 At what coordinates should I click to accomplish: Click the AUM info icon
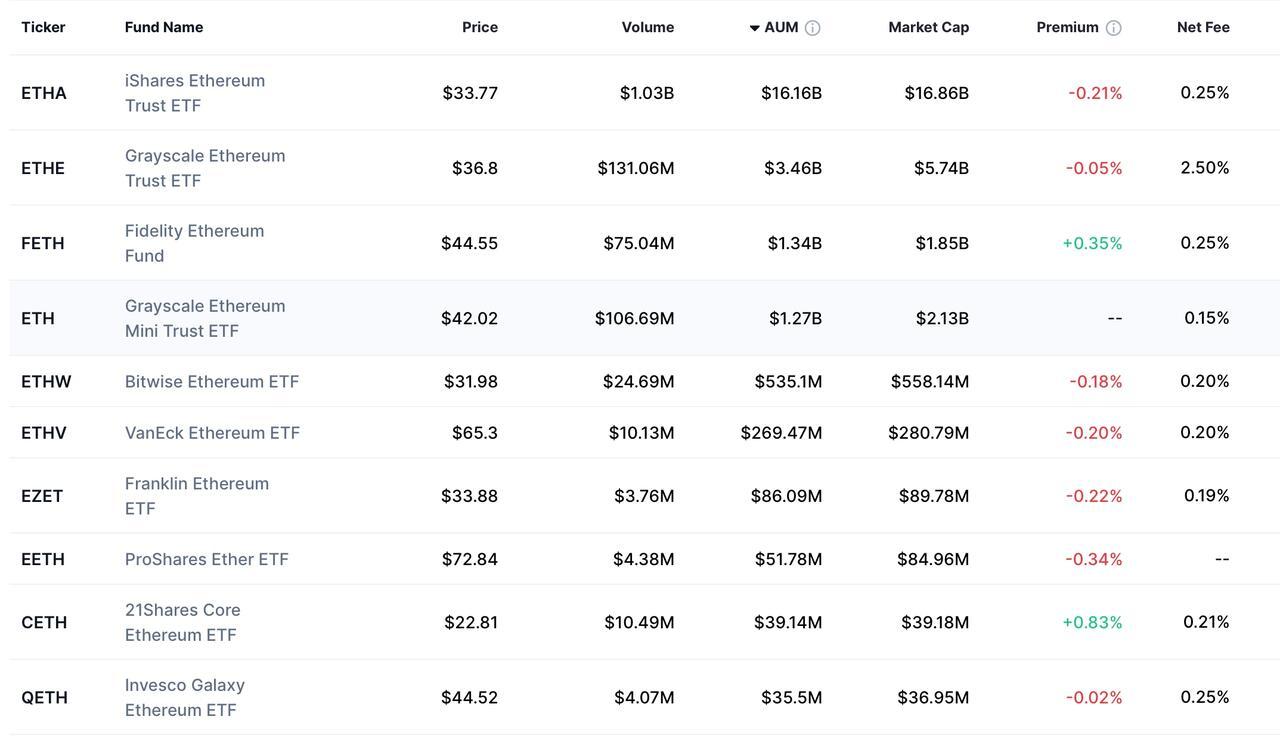(812, 28)
